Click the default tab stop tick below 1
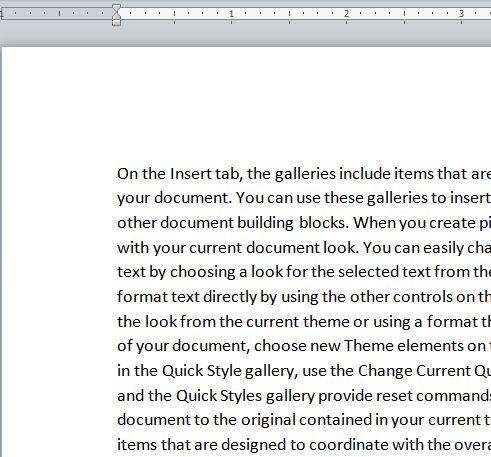Image resolution: width=491 pixels, height=457 pixels. (x=231, y=22)
